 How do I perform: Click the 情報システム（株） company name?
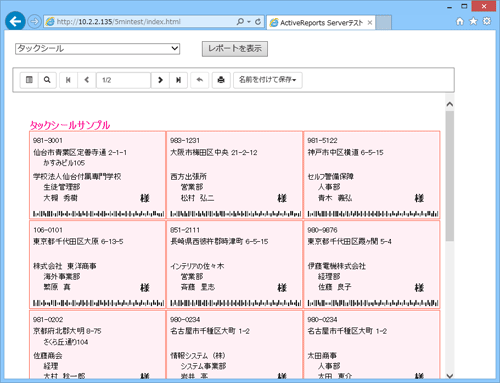pos(198,356)
